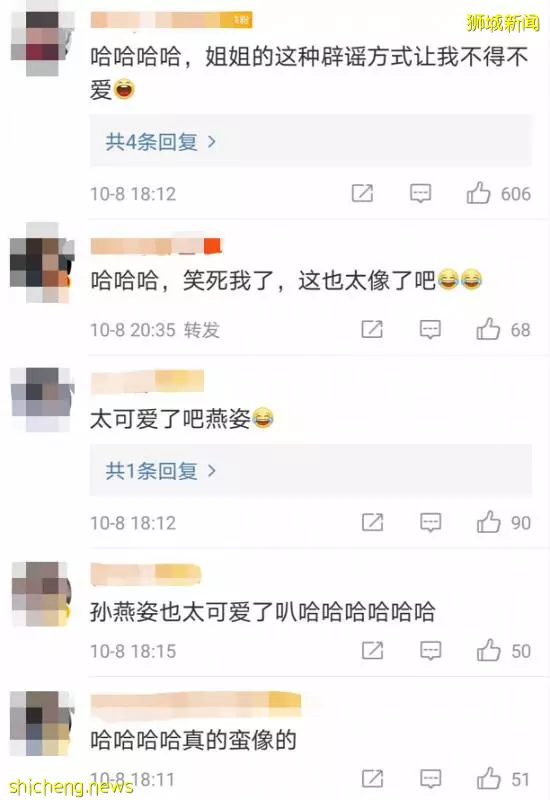This screenshot has height=800, width=550.
Task: Share the comment posted 10-8 18:12 with 606 likes
Action: [362, 193]
